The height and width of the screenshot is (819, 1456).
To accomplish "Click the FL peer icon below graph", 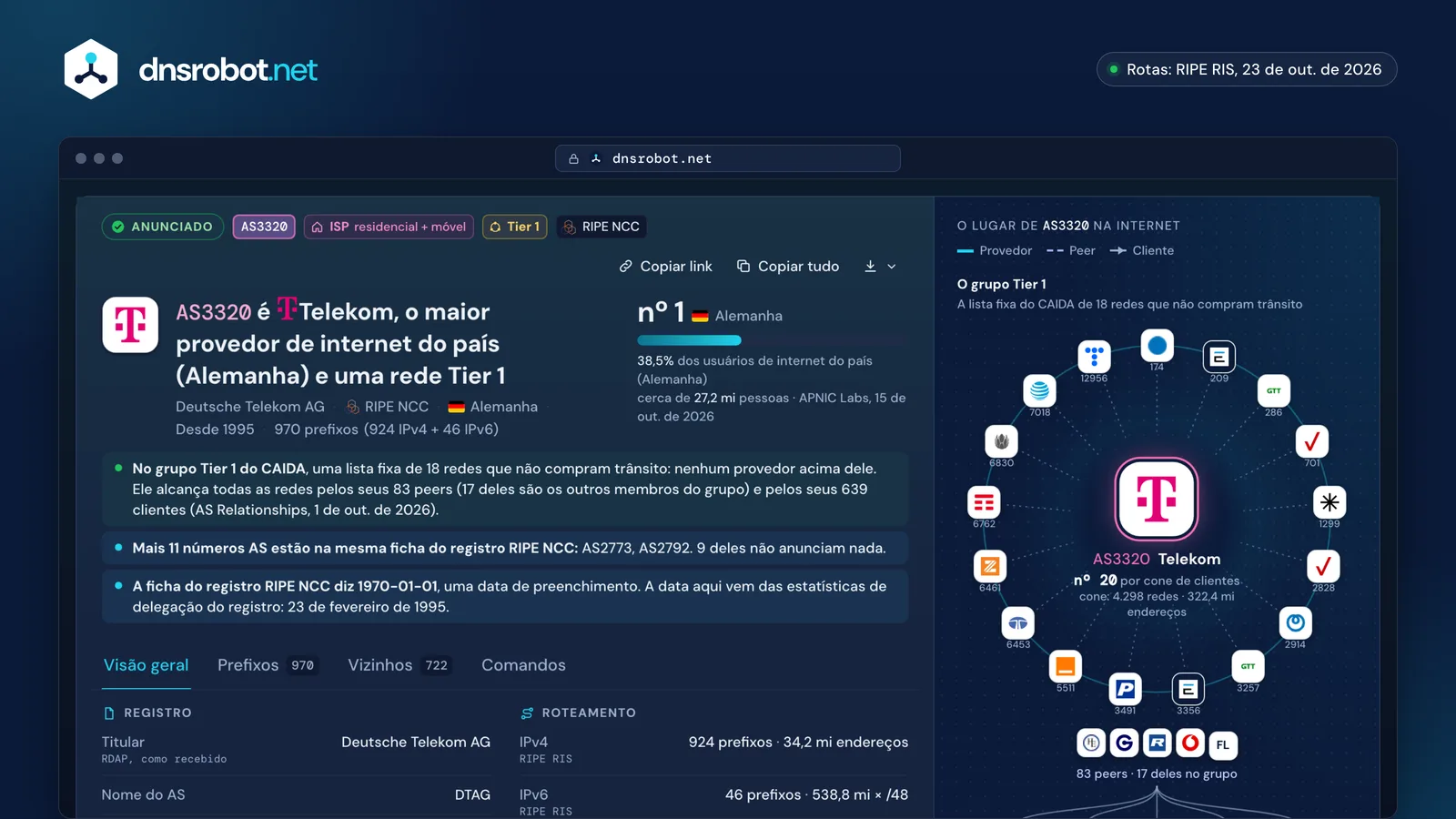I will click(1223, 744).
